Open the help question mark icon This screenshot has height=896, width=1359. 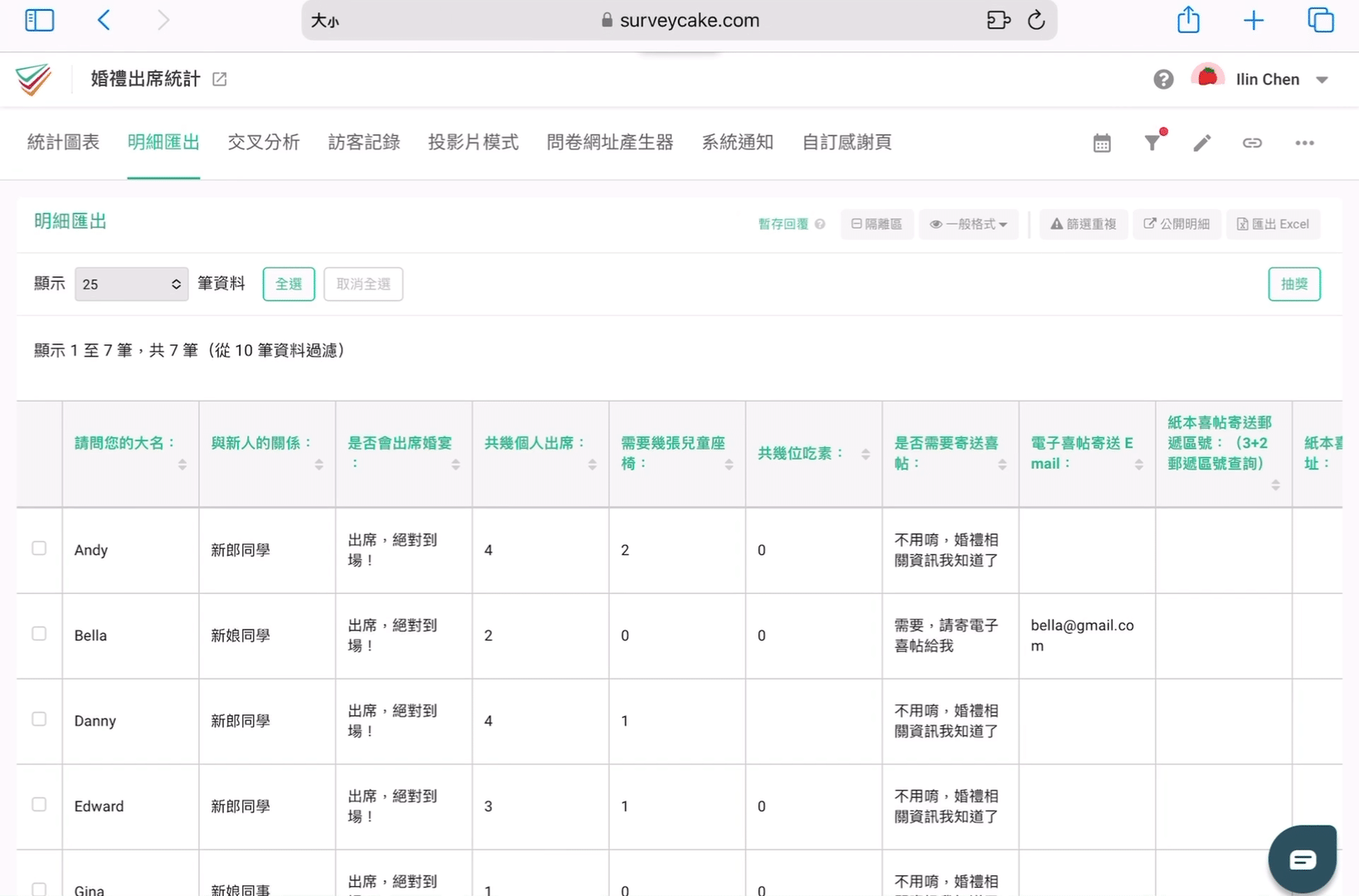[x=1163, y=79]
